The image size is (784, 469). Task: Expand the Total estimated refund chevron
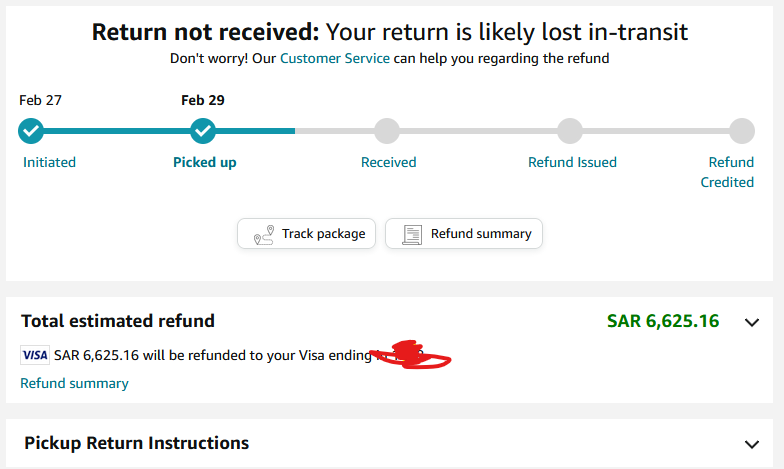point(752,322)
